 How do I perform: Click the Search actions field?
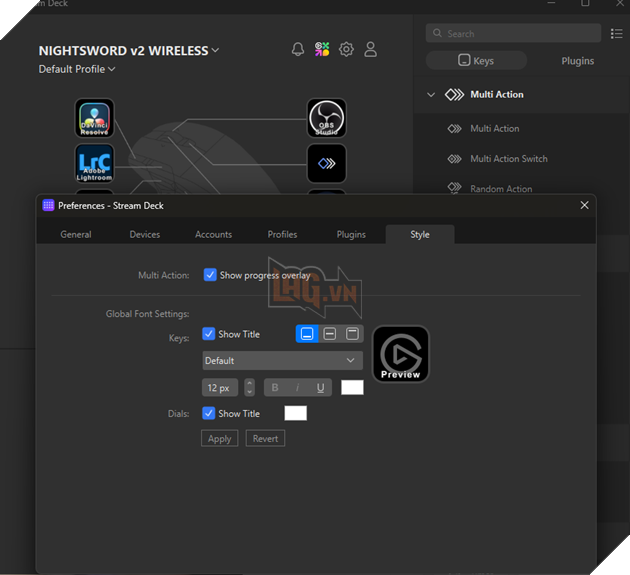tap(513, 33)
